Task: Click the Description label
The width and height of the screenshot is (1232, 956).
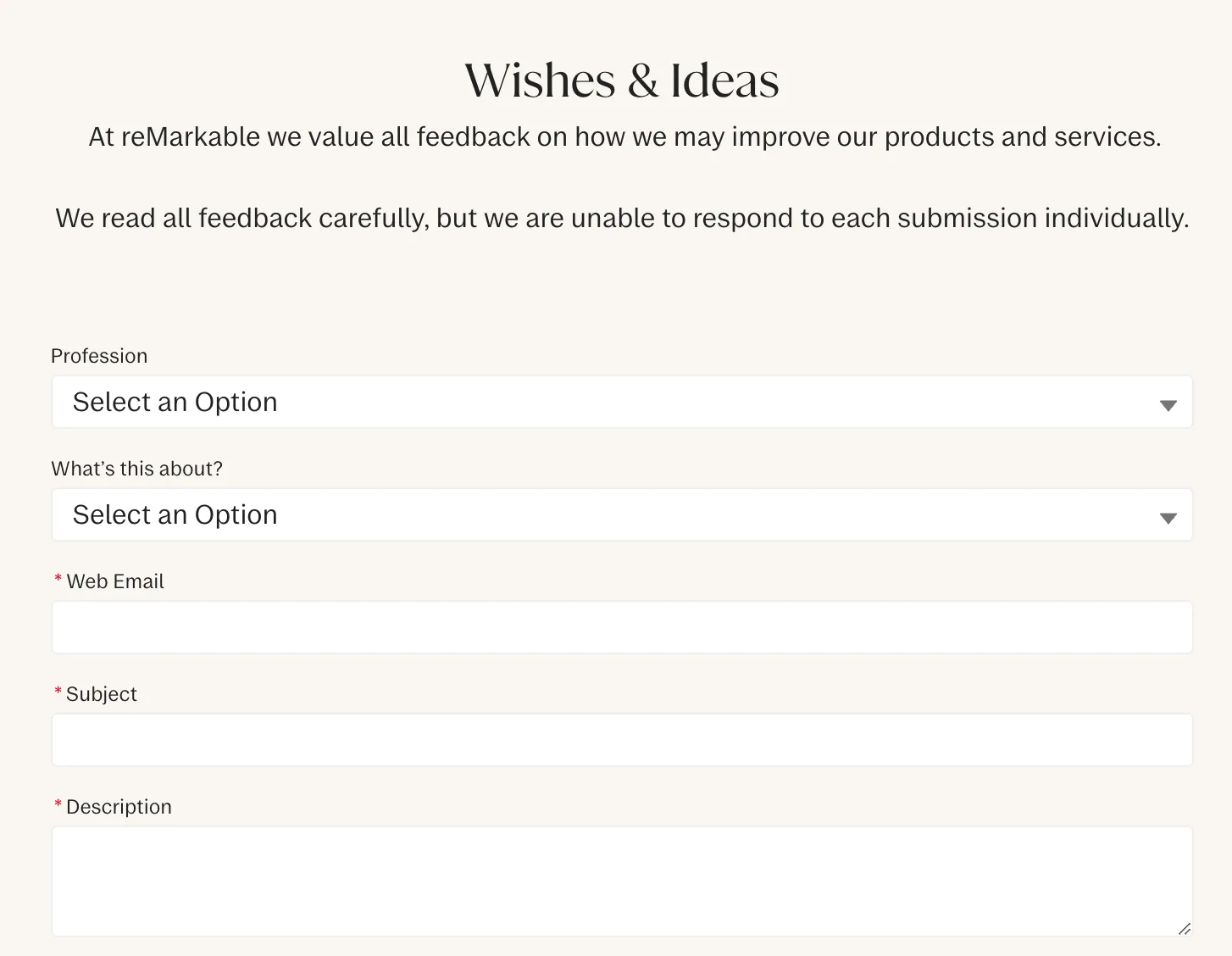Action: [x=119, y=806]
